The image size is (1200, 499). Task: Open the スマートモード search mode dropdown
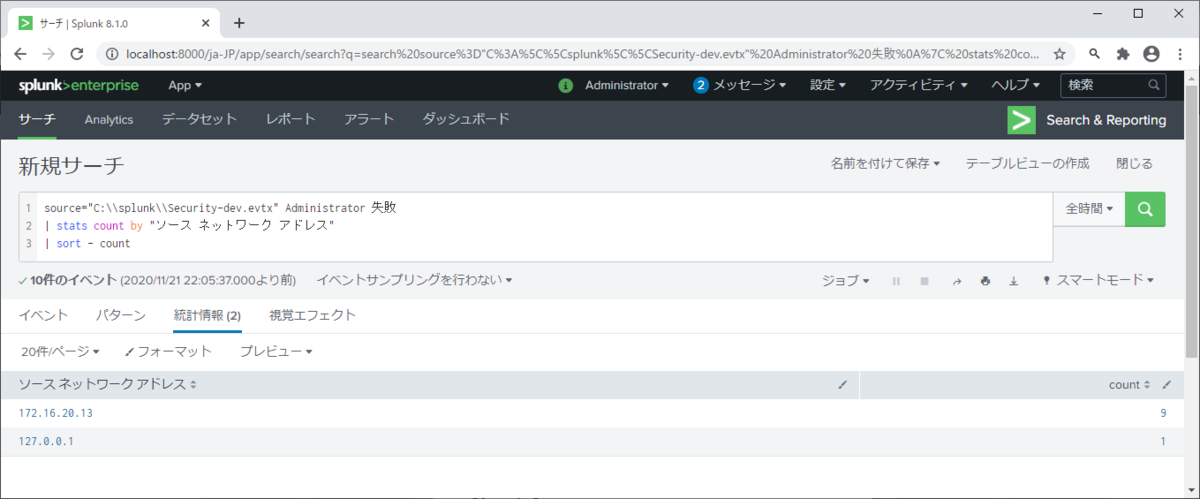tap(1098, 281)
